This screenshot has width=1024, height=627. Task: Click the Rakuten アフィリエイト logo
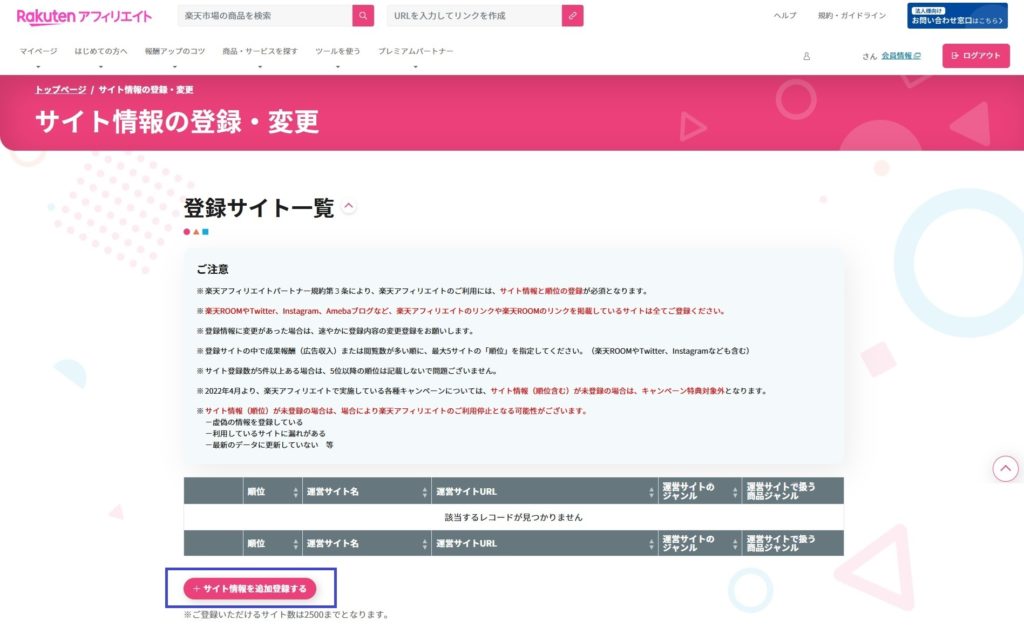[x=84, y=16]
